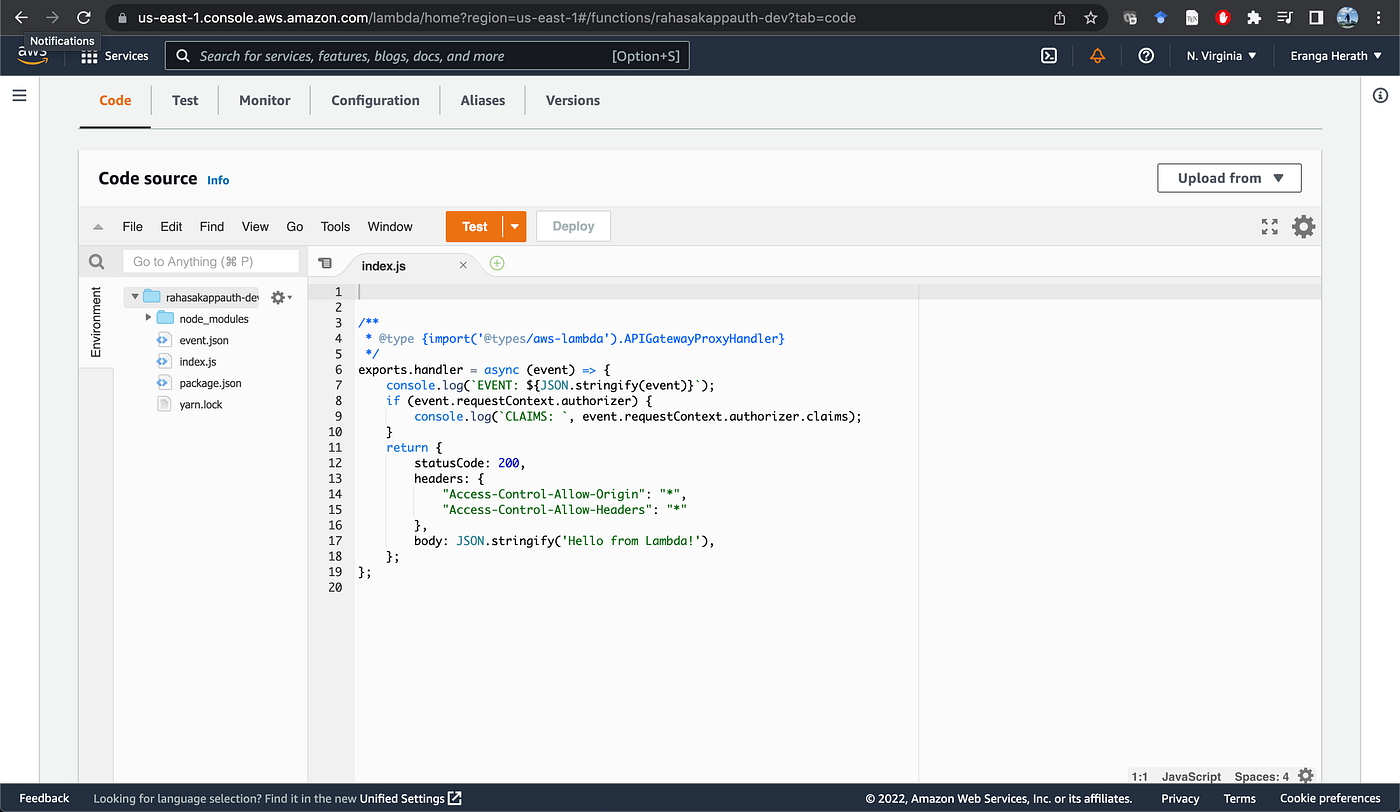Screen dimensions: 1400x812
Task: Open the Upload from dropdown
Action: 1229,178
